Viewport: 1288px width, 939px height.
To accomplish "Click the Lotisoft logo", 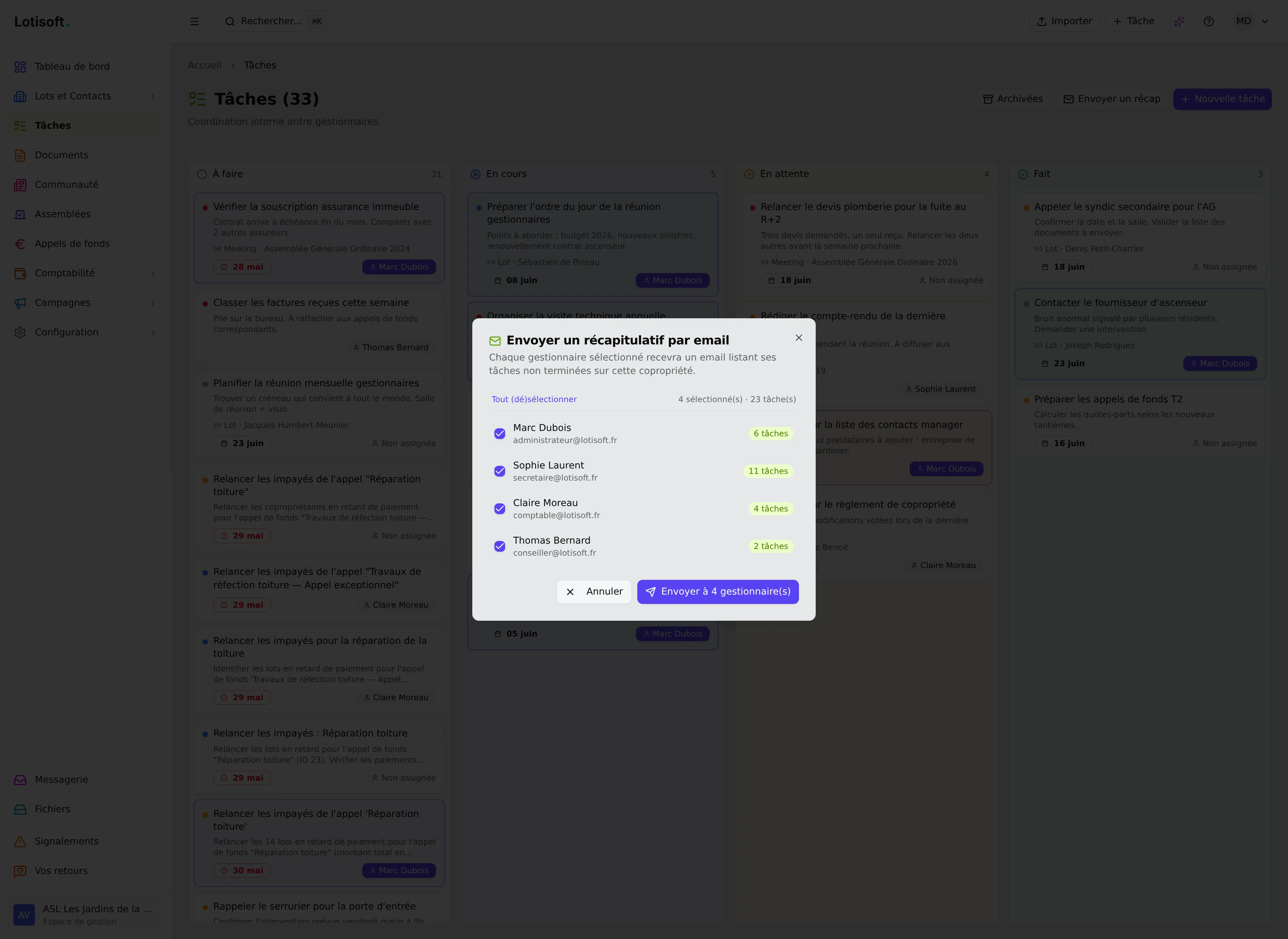I will point(42,21).
